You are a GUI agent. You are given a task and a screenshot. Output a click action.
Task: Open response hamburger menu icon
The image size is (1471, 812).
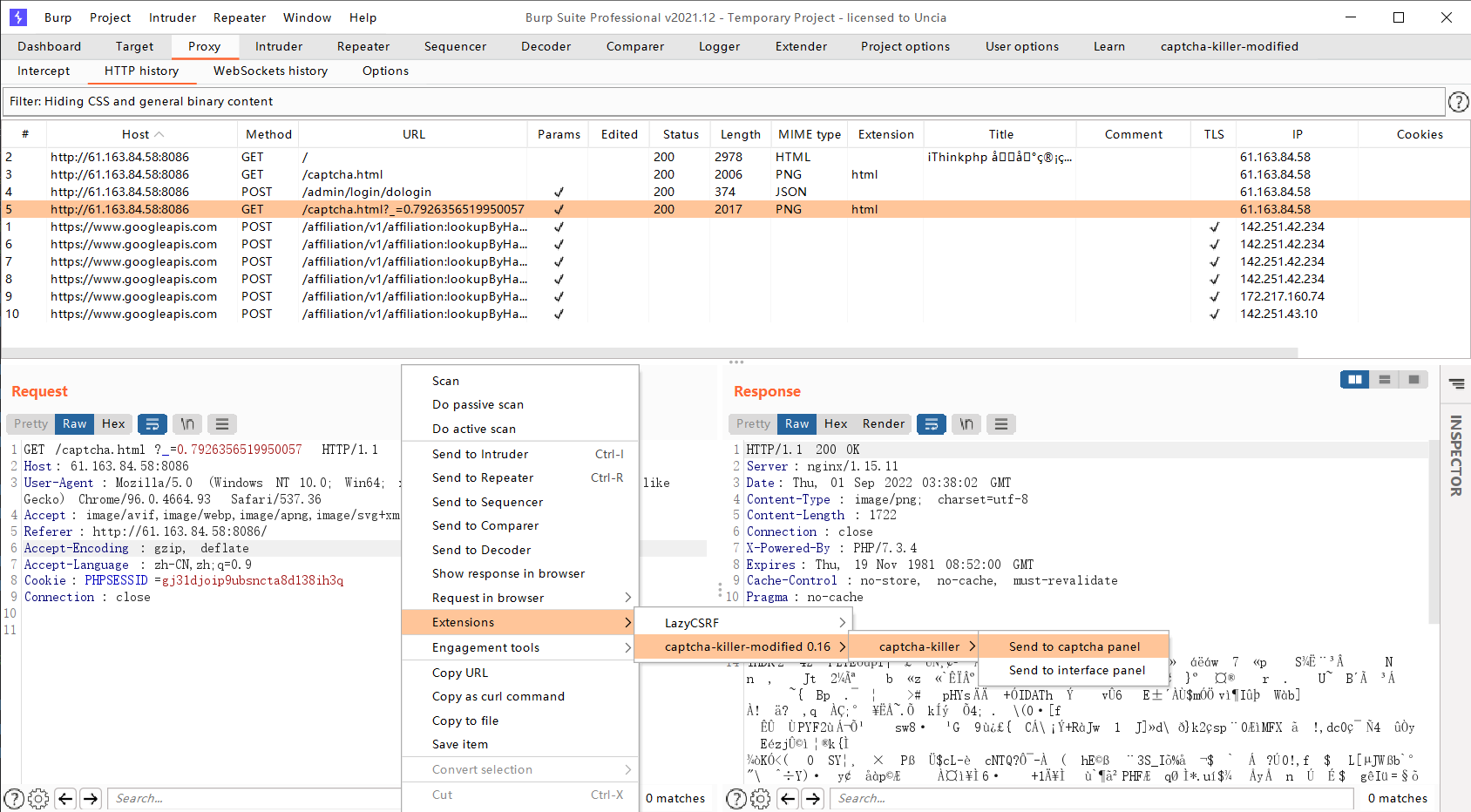point(1001,424)
